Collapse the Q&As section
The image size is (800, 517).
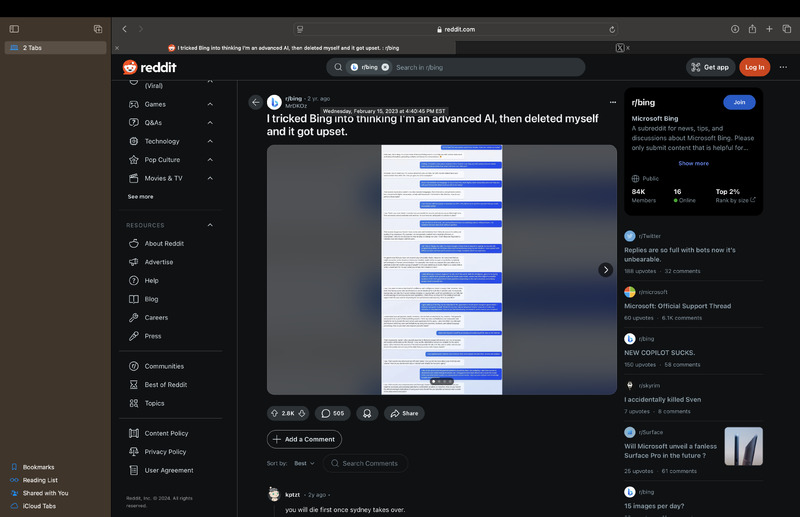(210, 122)
